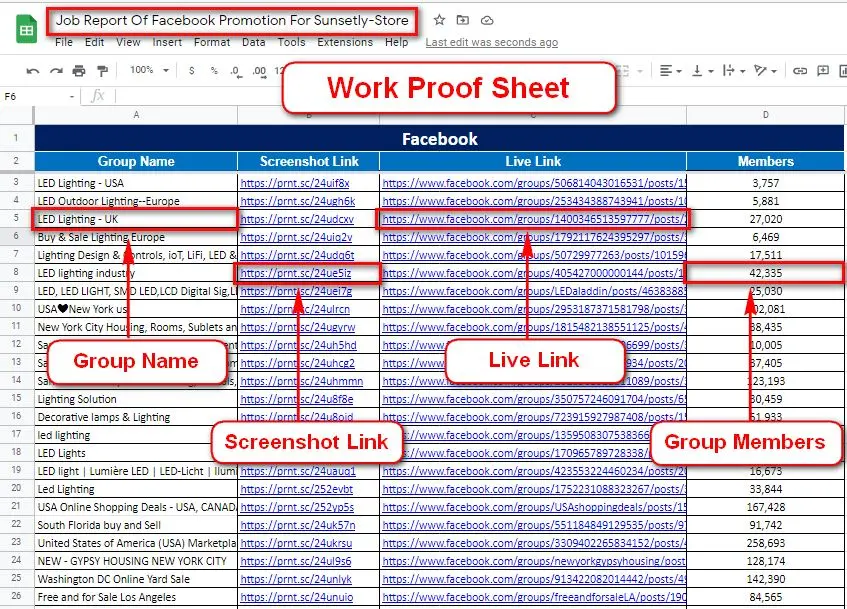Select cell 'Washington DC Online Yard Sale'

136,579
